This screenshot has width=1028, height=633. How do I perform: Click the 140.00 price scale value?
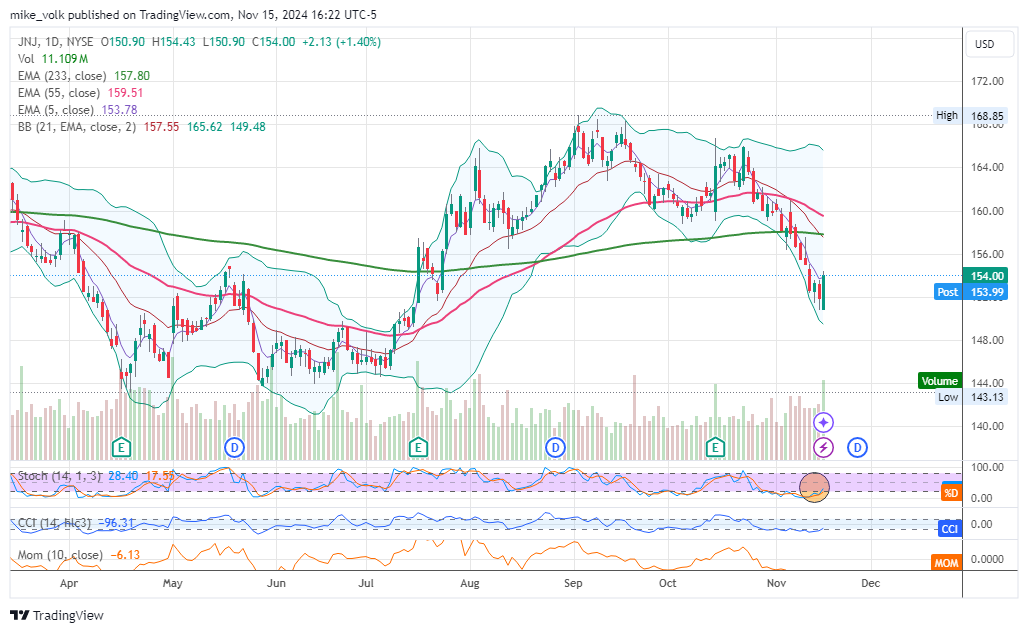[987, 426]
